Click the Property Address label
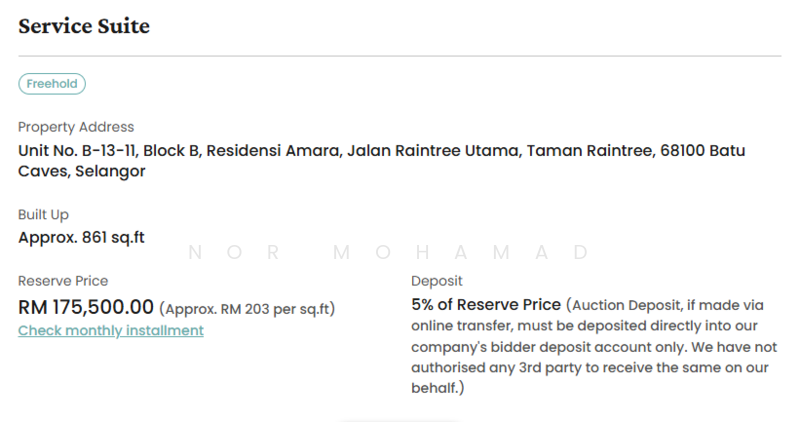This screenshot has width=800, height=422. [x=76, y=127]
